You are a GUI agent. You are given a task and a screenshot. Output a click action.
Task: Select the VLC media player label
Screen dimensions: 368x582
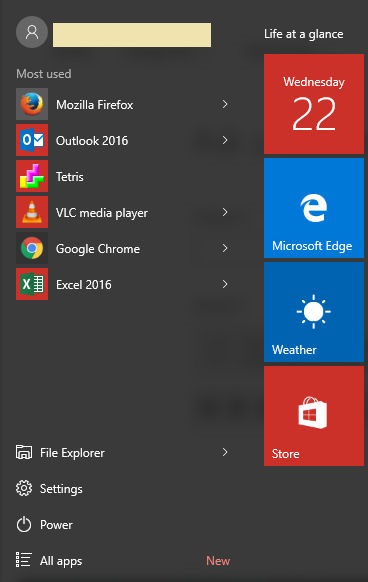point(102,213)
